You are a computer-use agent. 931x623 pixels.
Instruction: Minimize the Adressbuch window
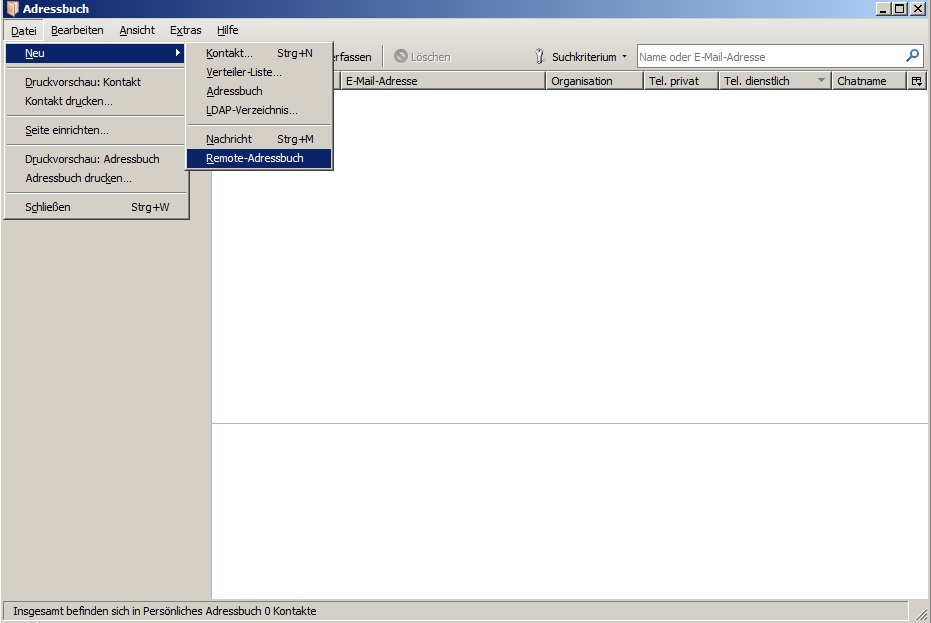click(884, 9)
